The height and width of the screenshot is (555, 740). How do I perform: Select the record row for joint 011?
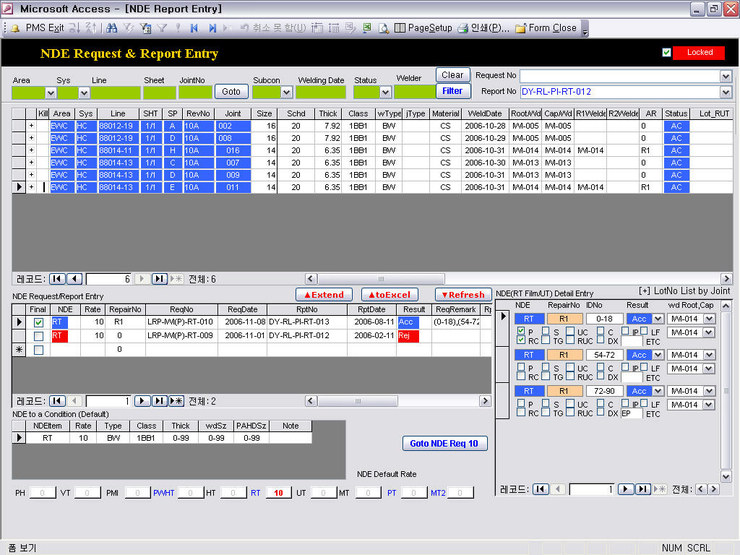pos(18,187)
